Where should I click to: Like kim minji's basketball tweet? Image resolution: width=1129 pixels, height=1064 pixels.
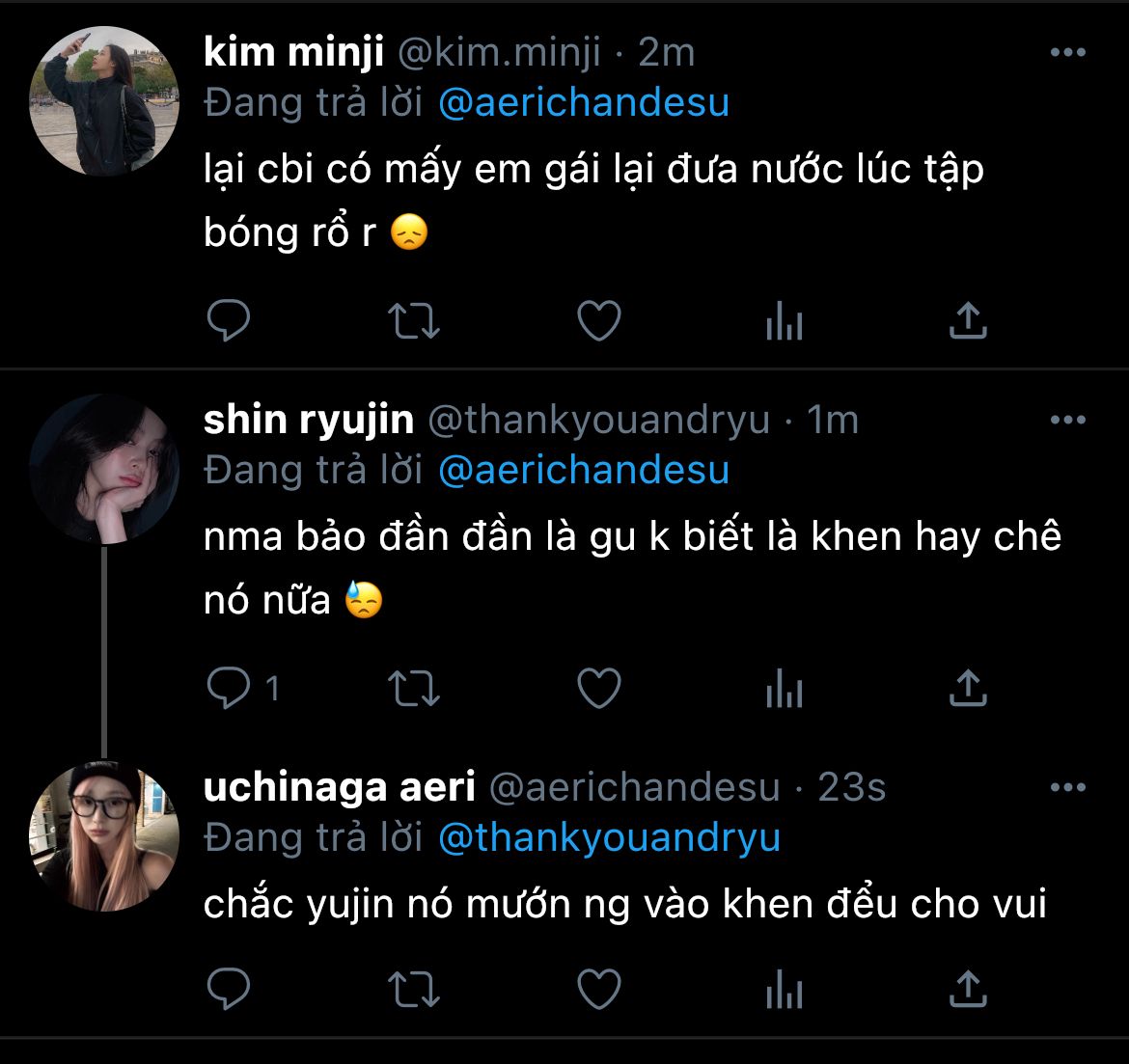coord(598,321)
